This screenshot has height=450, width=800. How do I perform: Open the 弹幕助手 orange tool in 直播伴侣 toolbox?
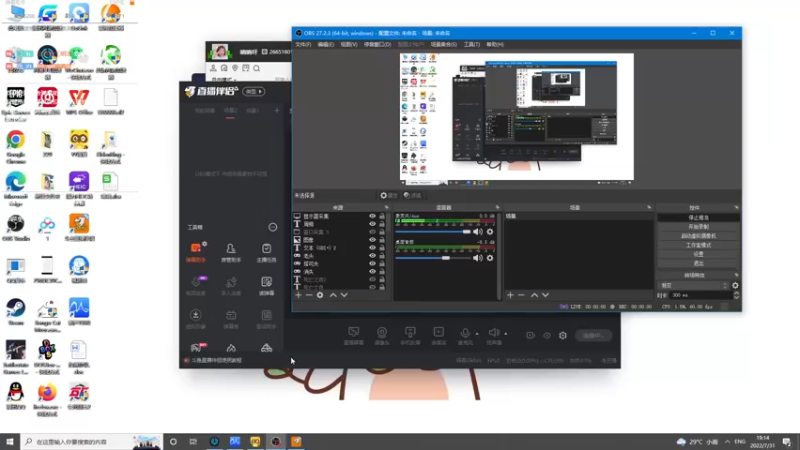[196, 252]
